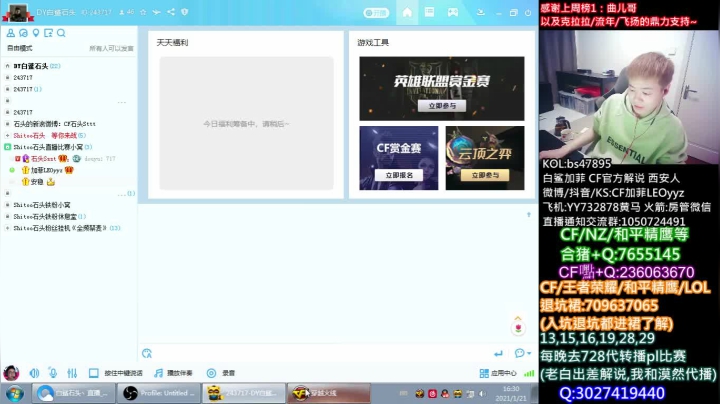Click into the chat message input field
Image resolution: width=720 pixels, height=404 pixels.
pyautogui.click(x=321, y=353)
